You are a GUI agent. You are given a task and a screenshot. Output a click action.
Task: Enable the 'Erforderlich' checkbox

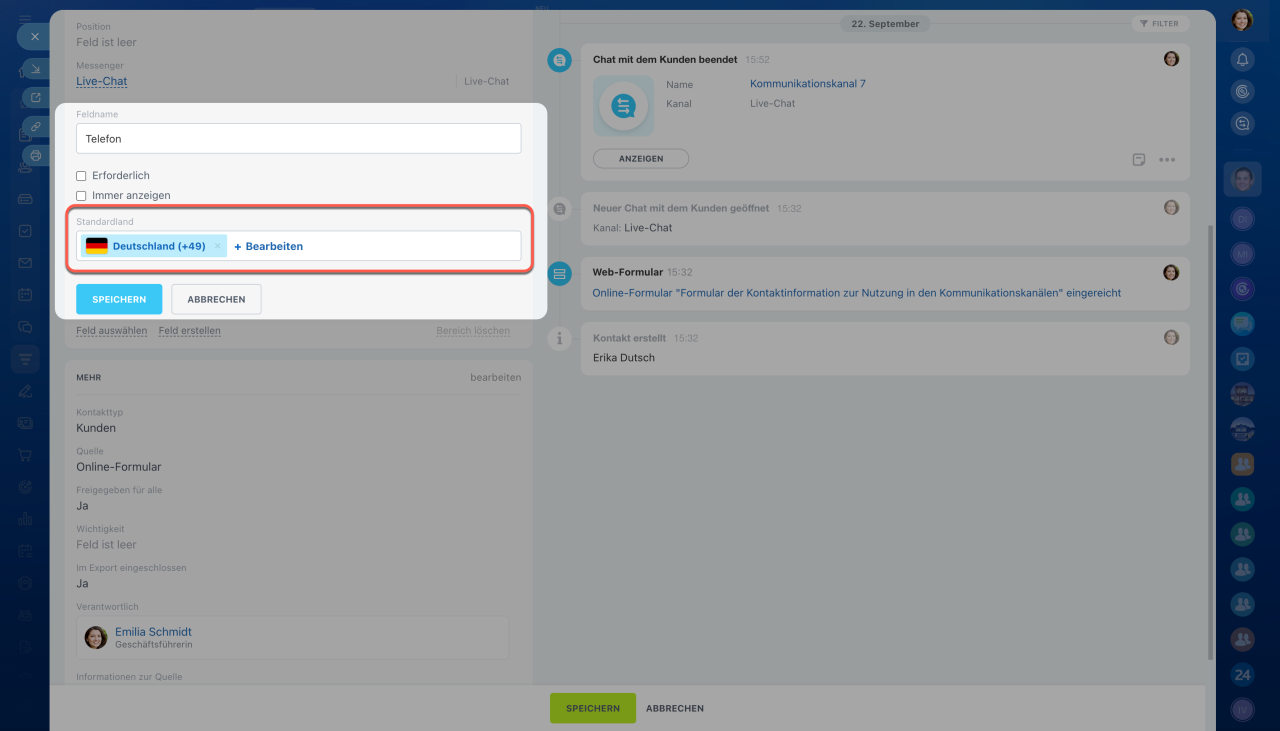click(x=81, y=176)
